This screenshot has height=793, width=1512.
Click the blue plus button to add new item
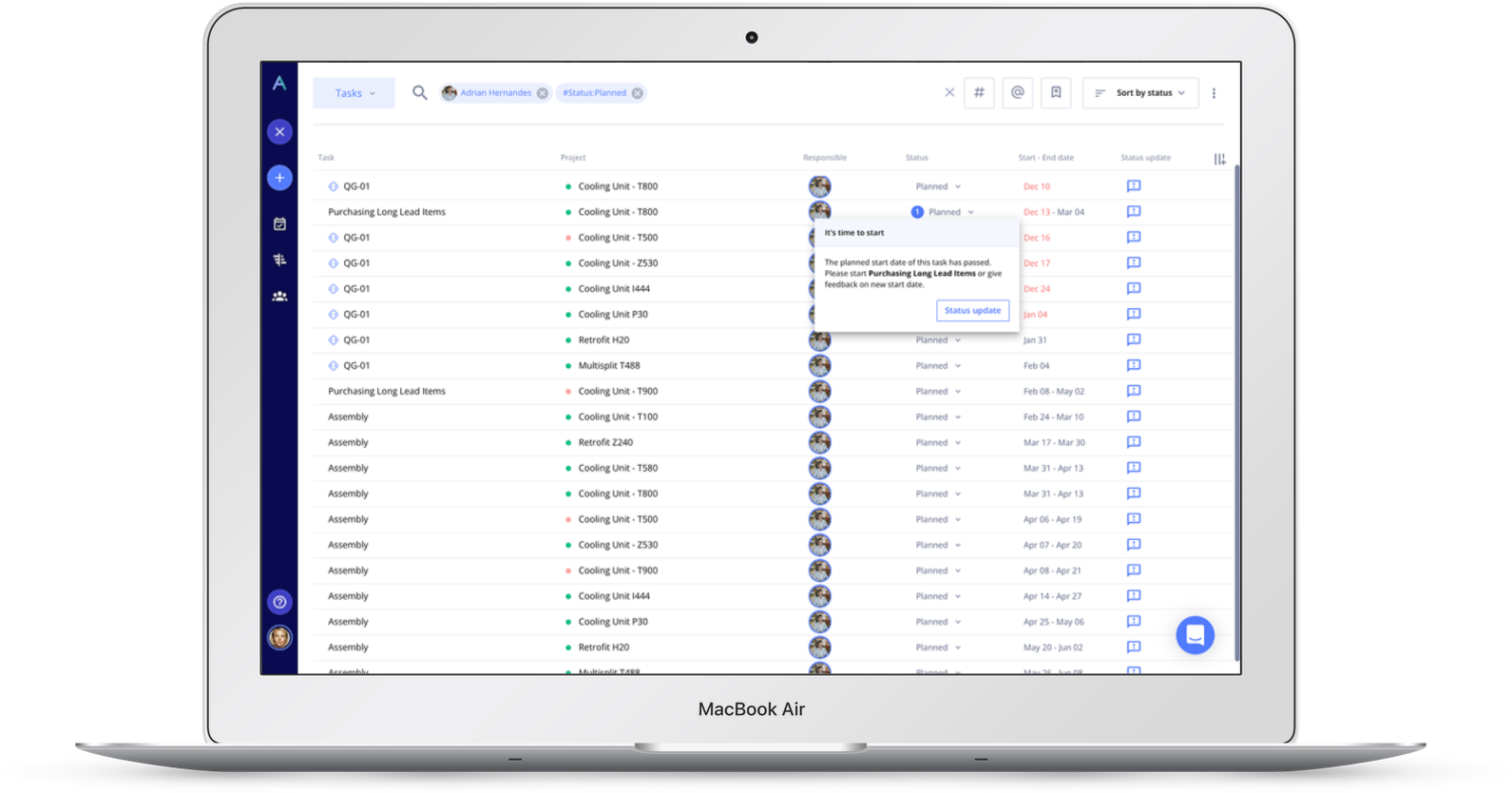[x=279, y=178]
